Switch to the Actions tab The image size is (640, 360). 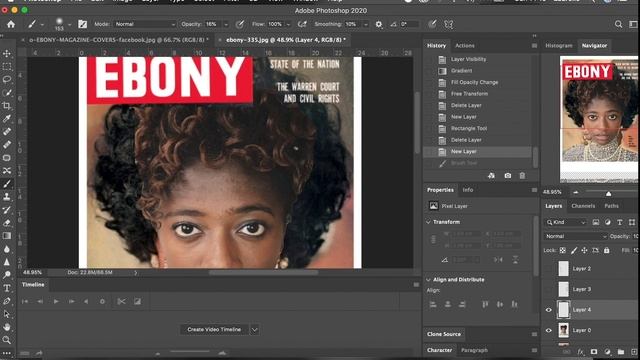point(464,46)
